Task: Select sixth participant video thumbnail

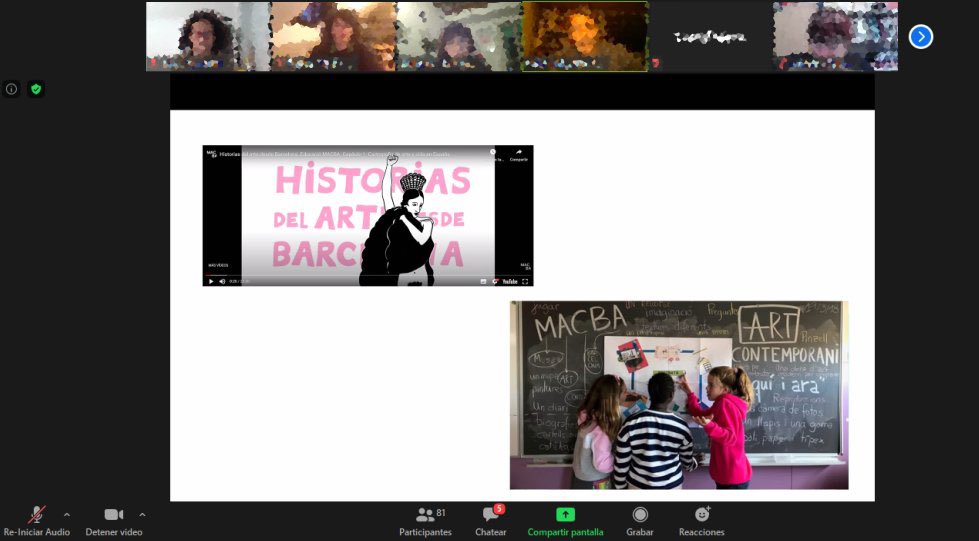Action: tap(835, 36)
